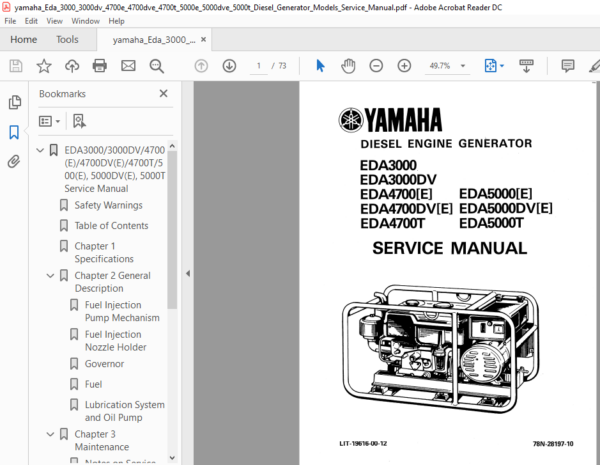The height and width of the screenshot is (465, 600).
Task: Go to next page arrow
Action: (x=229, y=66)
